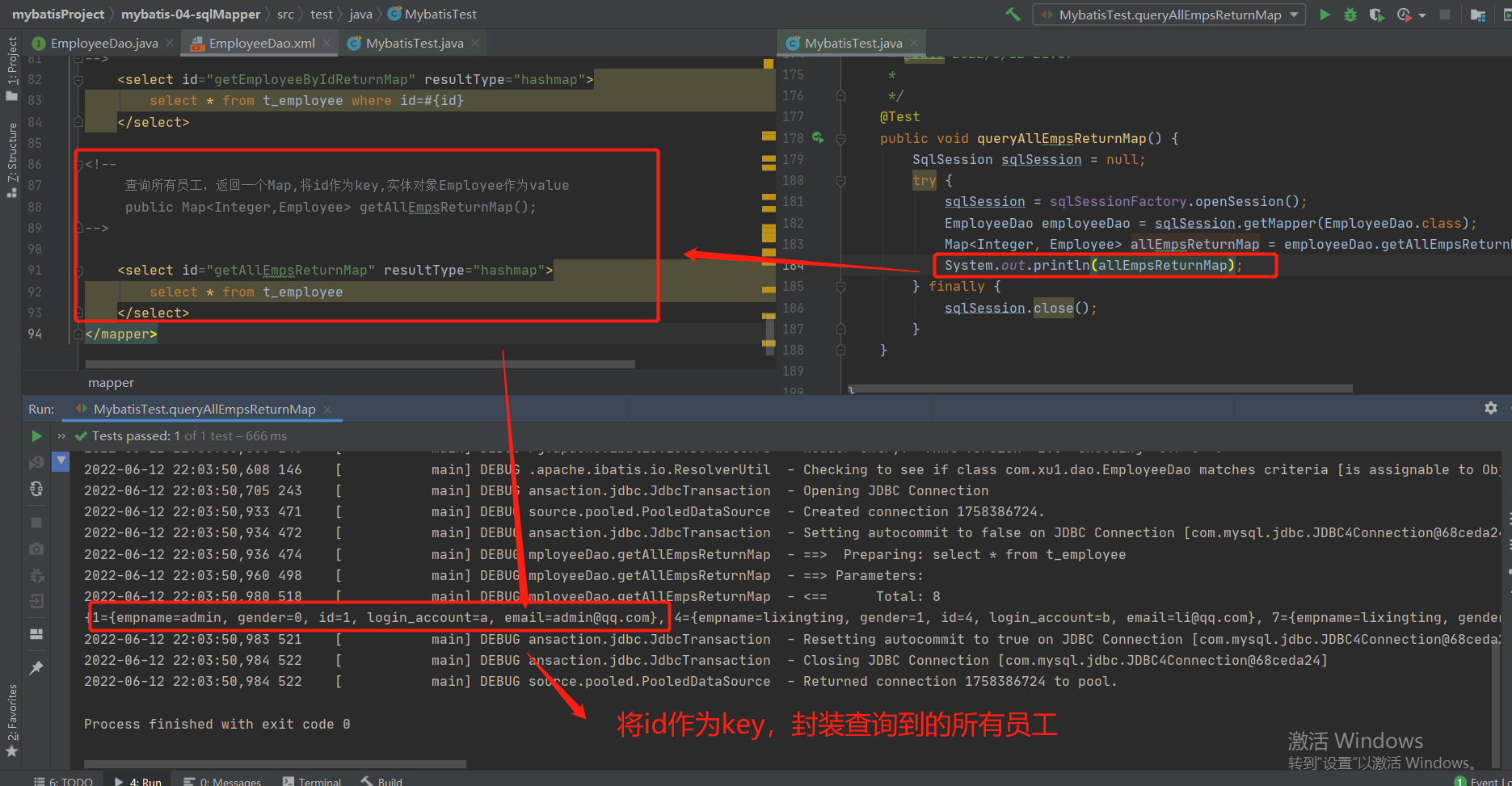Open the Event Log button
Viewport: 1512px width, 786px height.
[1484, 780]
